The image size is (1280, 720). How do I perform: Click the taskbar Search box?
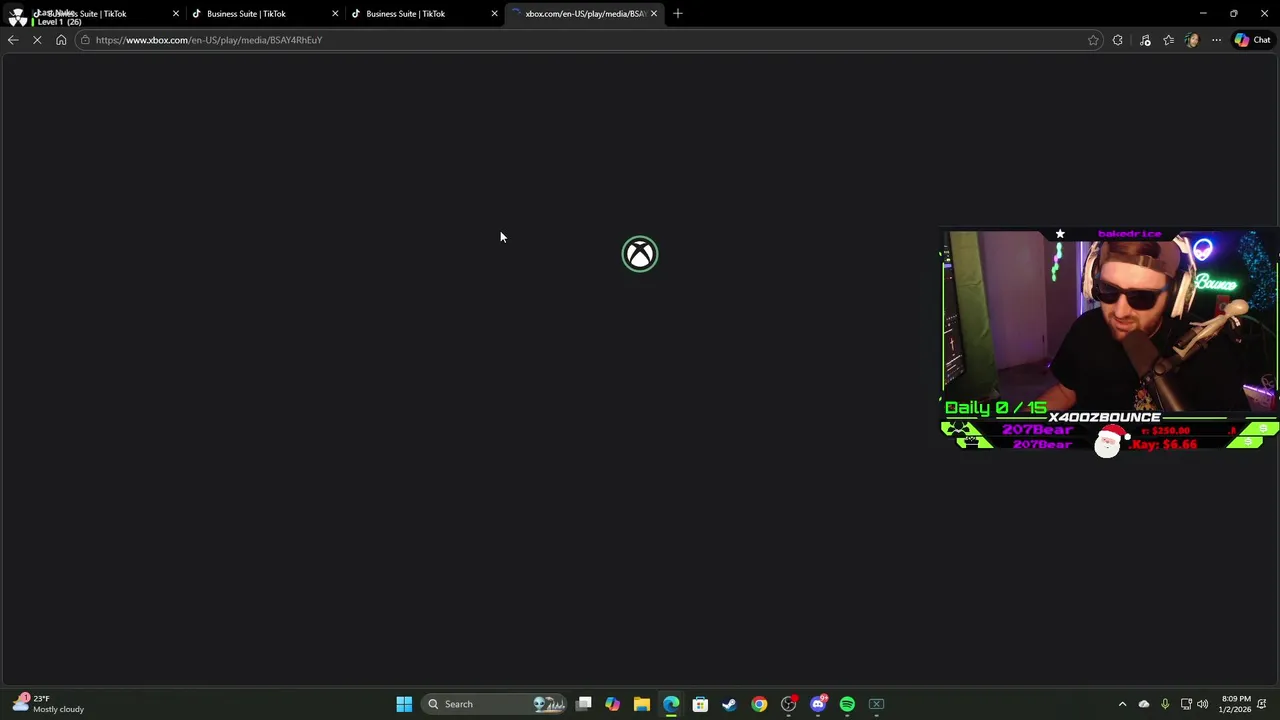pyautogui.click(x=495, y=704)
